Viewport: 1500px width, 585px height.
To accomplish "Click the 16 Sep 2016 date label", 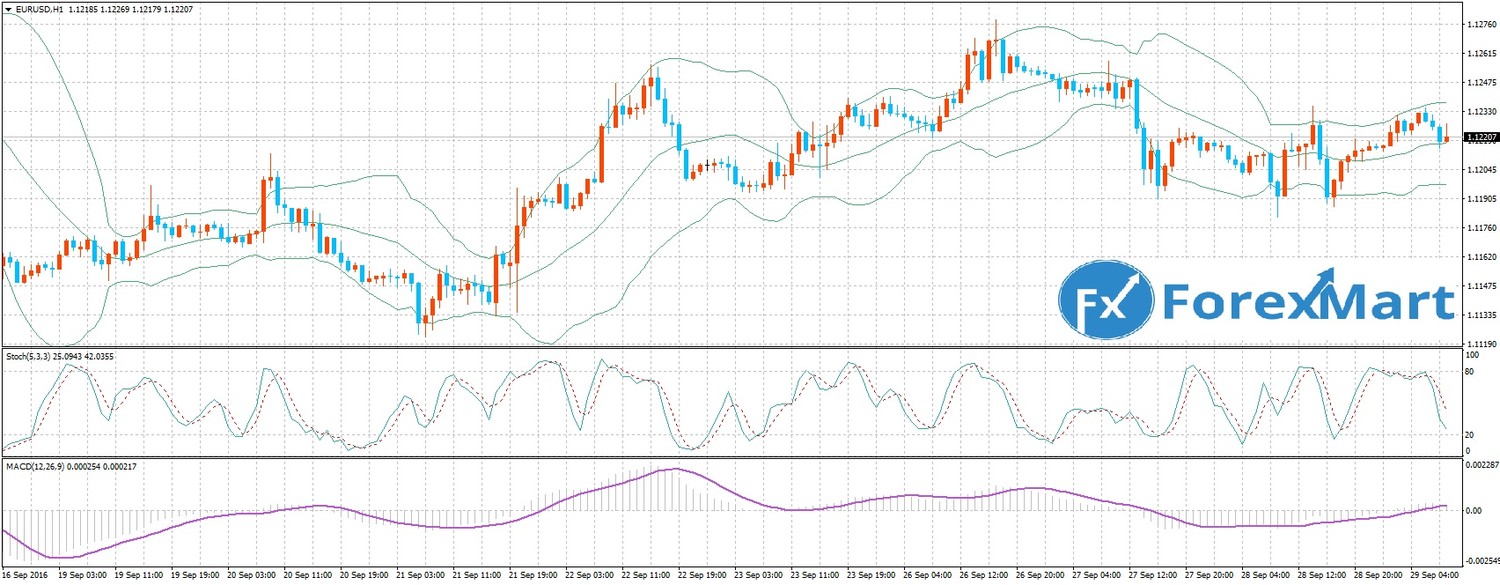I will point(25,578).
